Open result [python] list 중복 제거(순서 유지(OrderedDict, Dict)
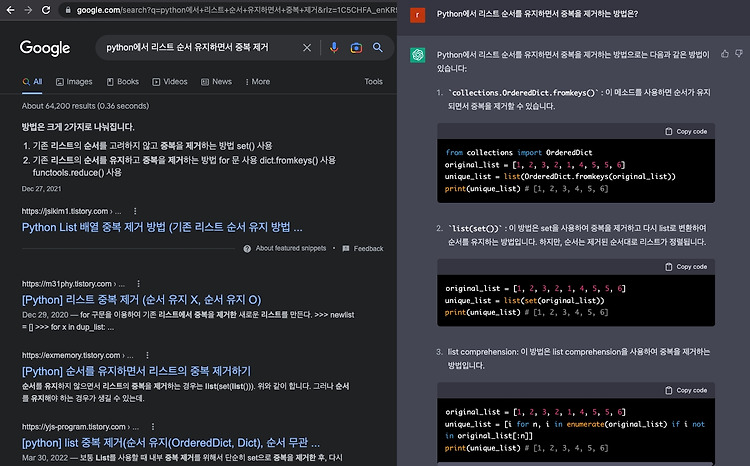The width and height of the screenshot is (750, 466). coord(171,443)
